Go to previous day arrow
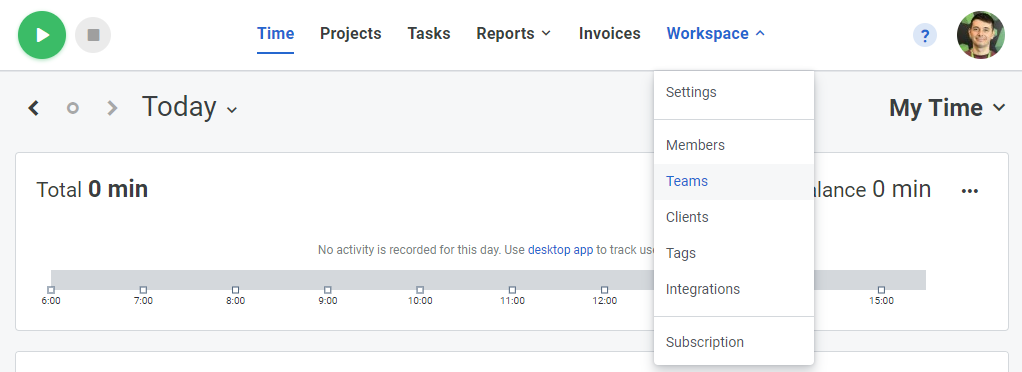The image size is (1022, 372). [34, 107]
